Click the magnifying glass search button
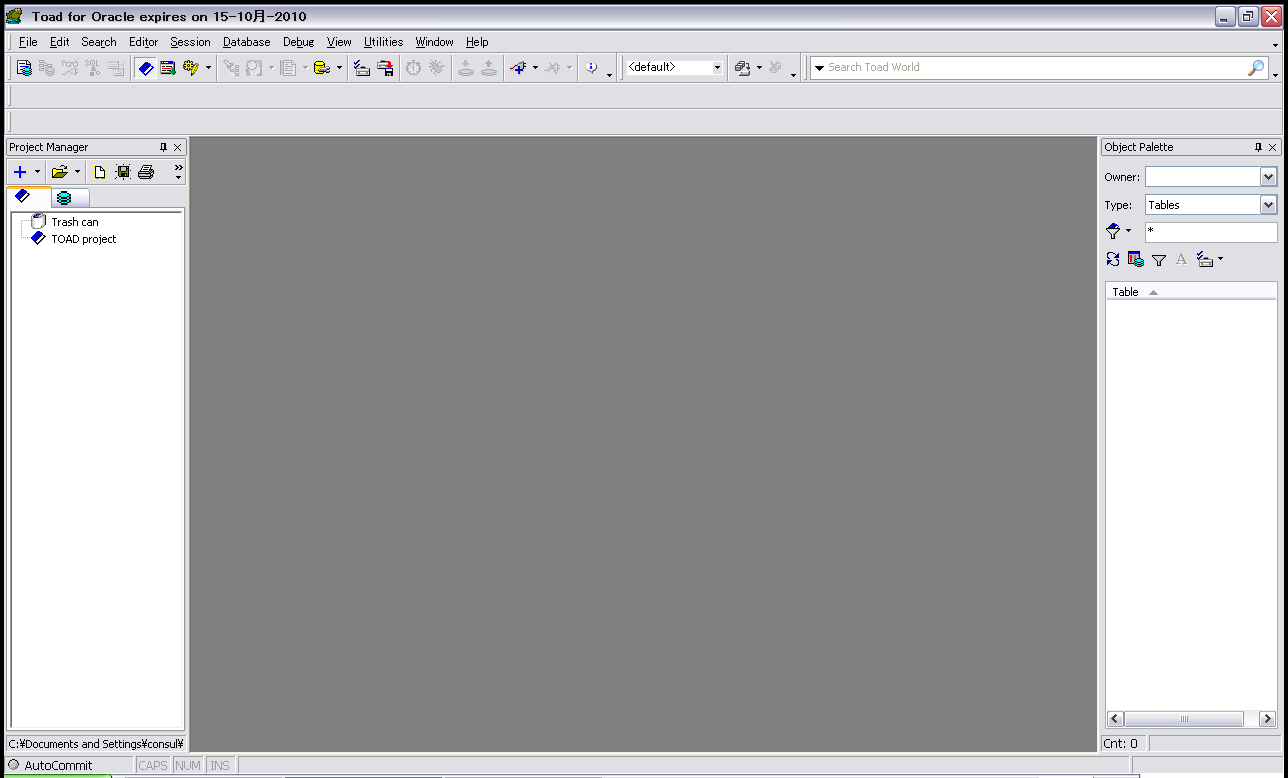The height and width of the screenshot is (778, 1288). click(1256, 67)
